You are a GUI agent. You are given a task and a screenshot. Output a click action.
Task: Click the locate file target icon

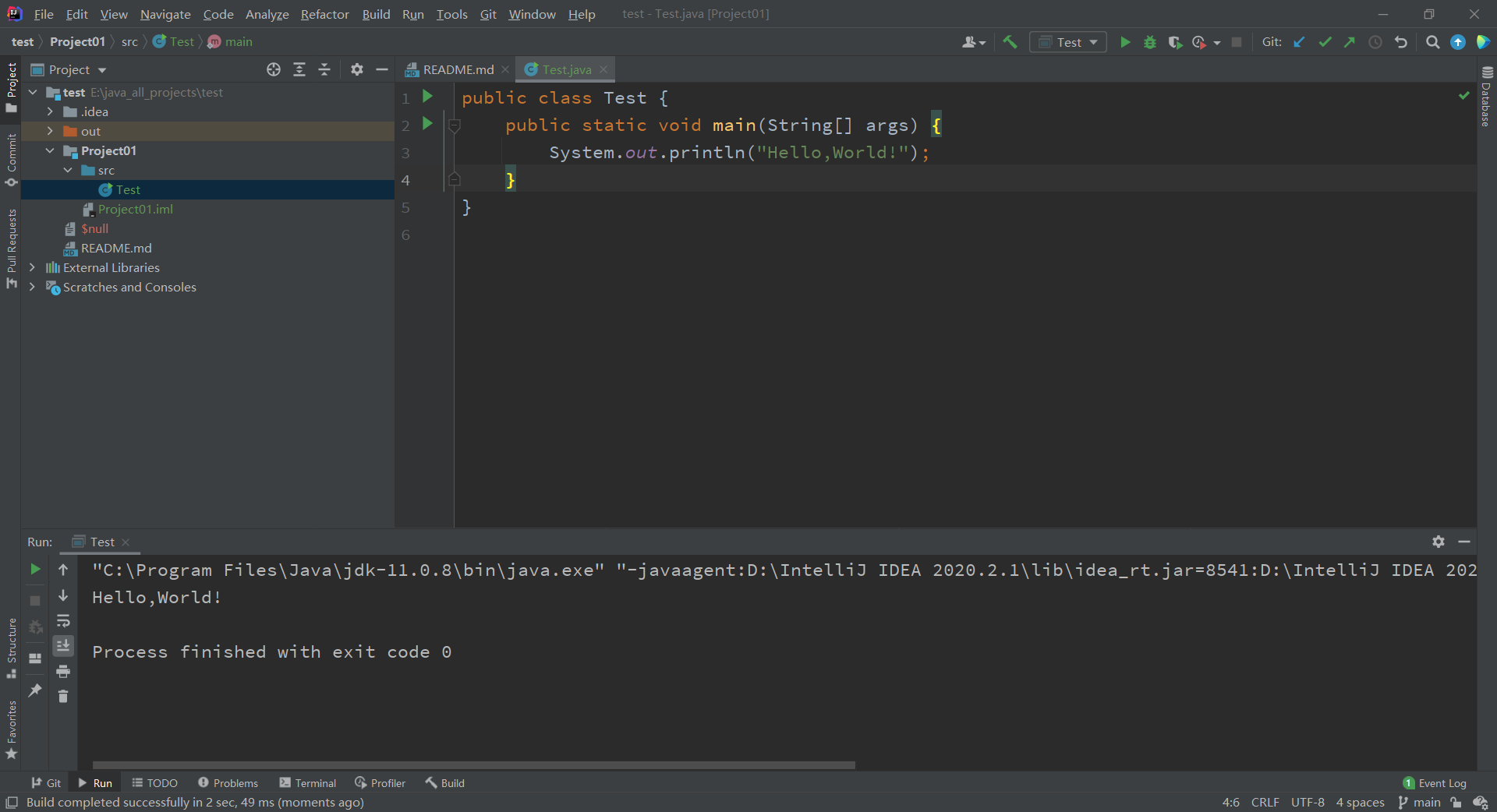(274, 69)
